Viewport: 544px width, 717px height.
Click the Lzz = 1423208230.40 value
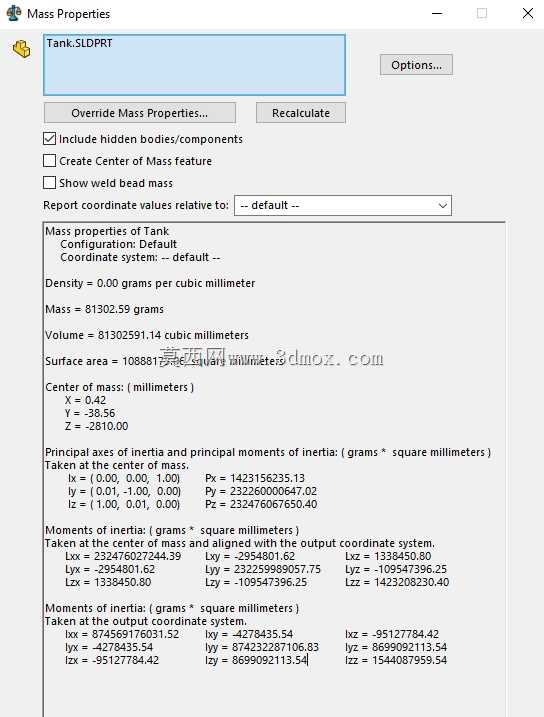(x=397, y=583)
